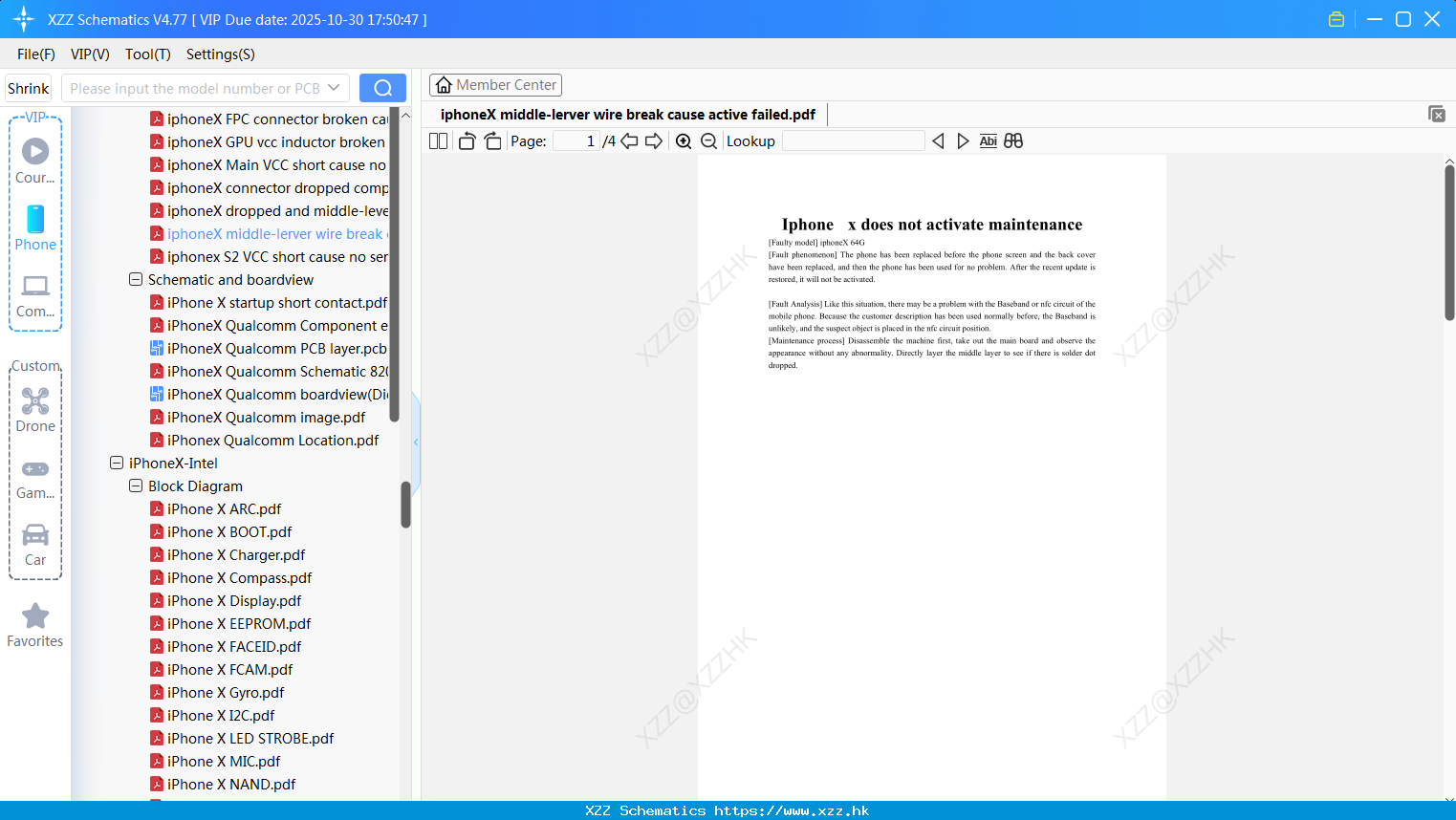Open iphoneX dropped and middle-level file
This screenshot has width=1456, height=820.
pyautogui.click(x=269, y=210)
